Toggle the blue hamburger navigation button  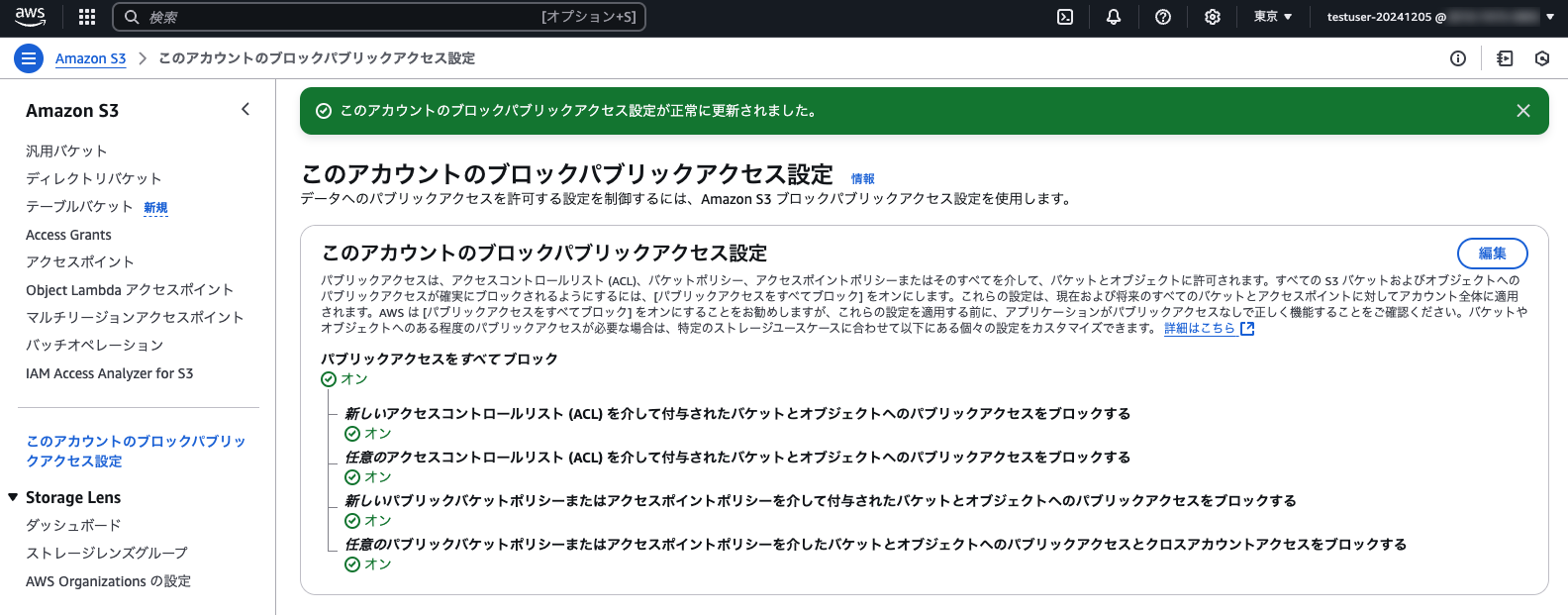tap(29, 58)
